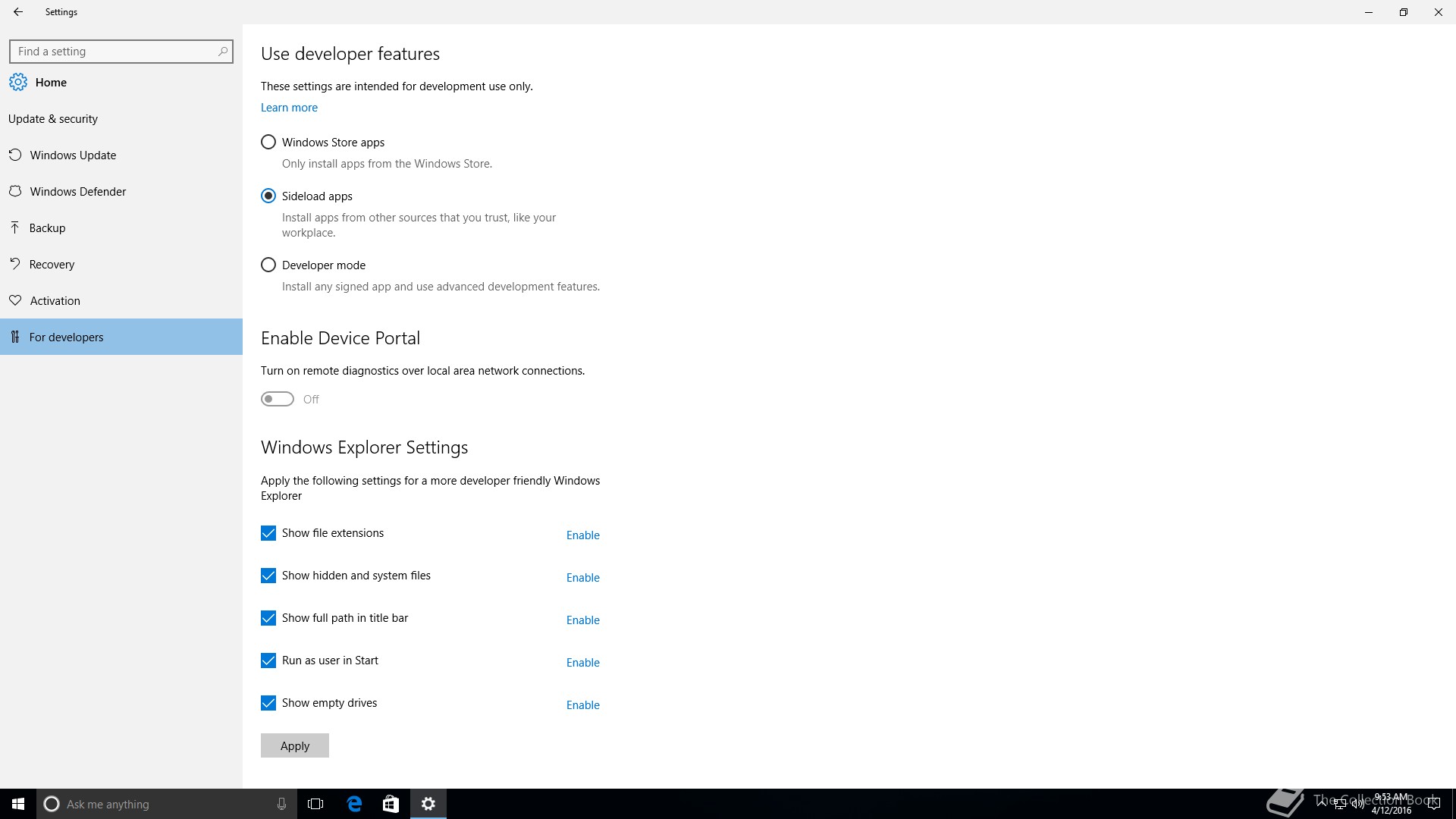Click the Update & security heading
The height and width of the screenshot is (819, 1456).
pyautogui.click(x=53, y=119)
